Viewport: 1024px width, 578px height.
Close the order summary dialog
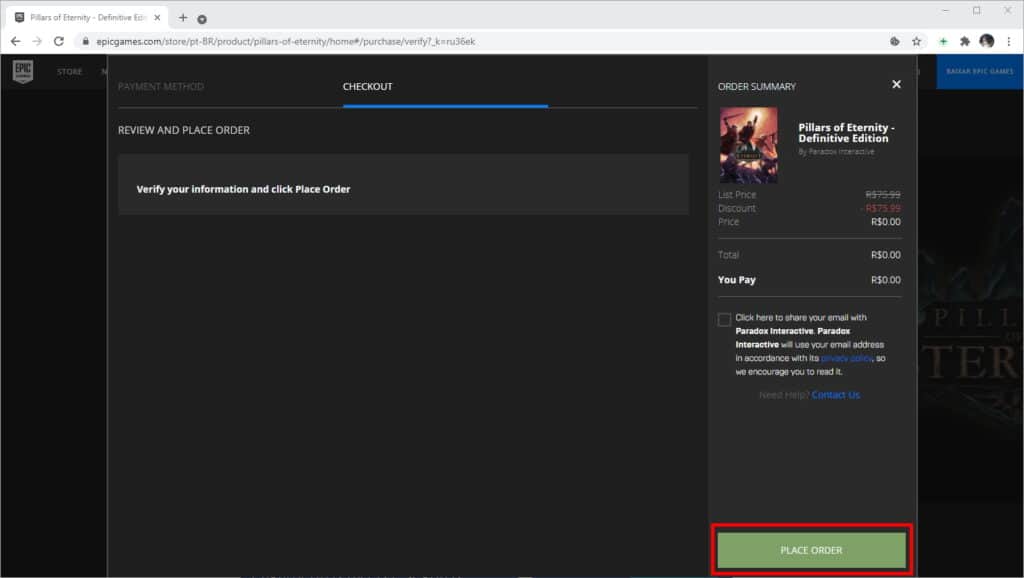point(896,84)
